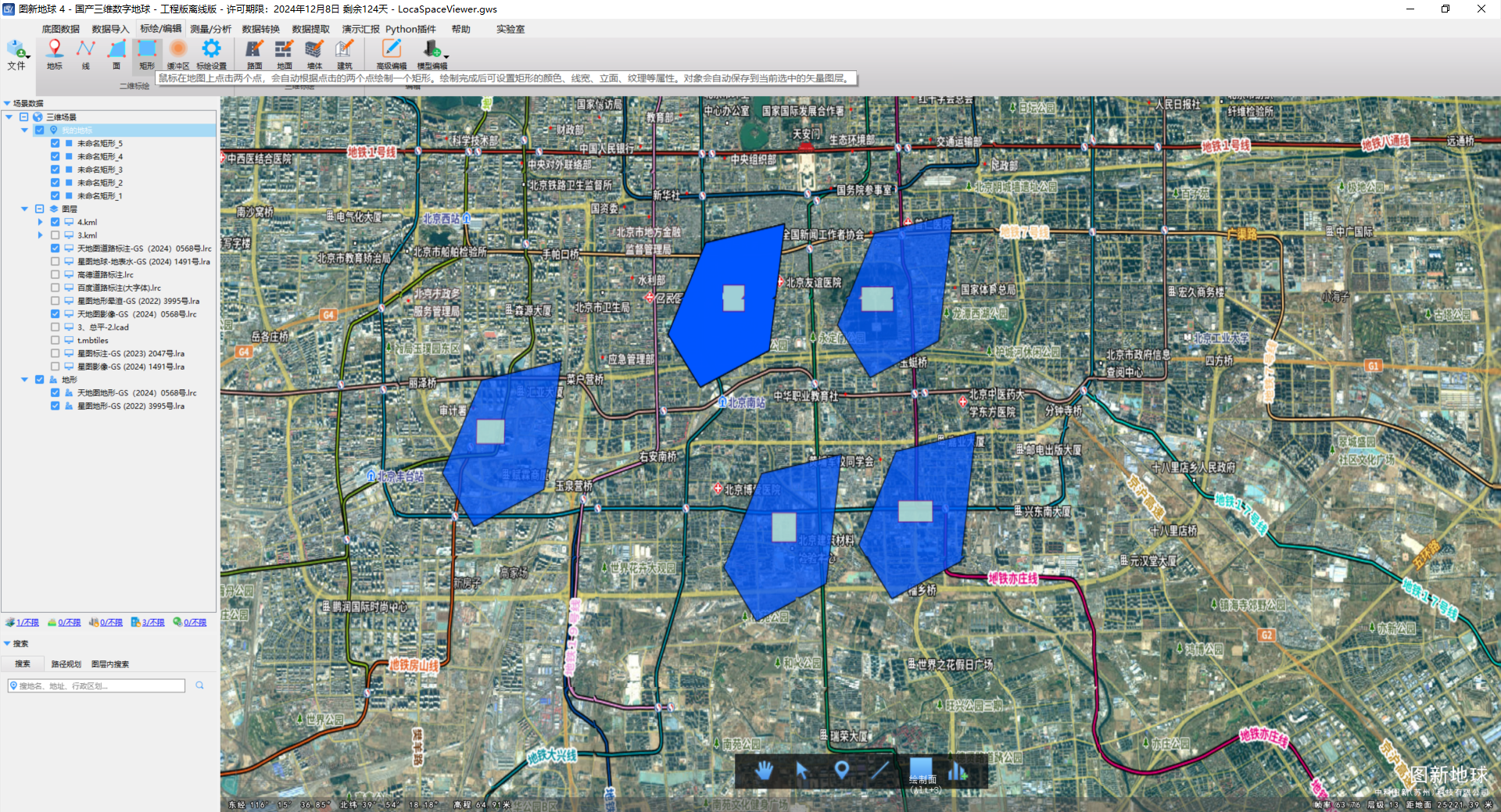Viewport: 1501px width, 812px height.
Task: Click the building tool in map toolbar
Action: (x=958, y=771)
